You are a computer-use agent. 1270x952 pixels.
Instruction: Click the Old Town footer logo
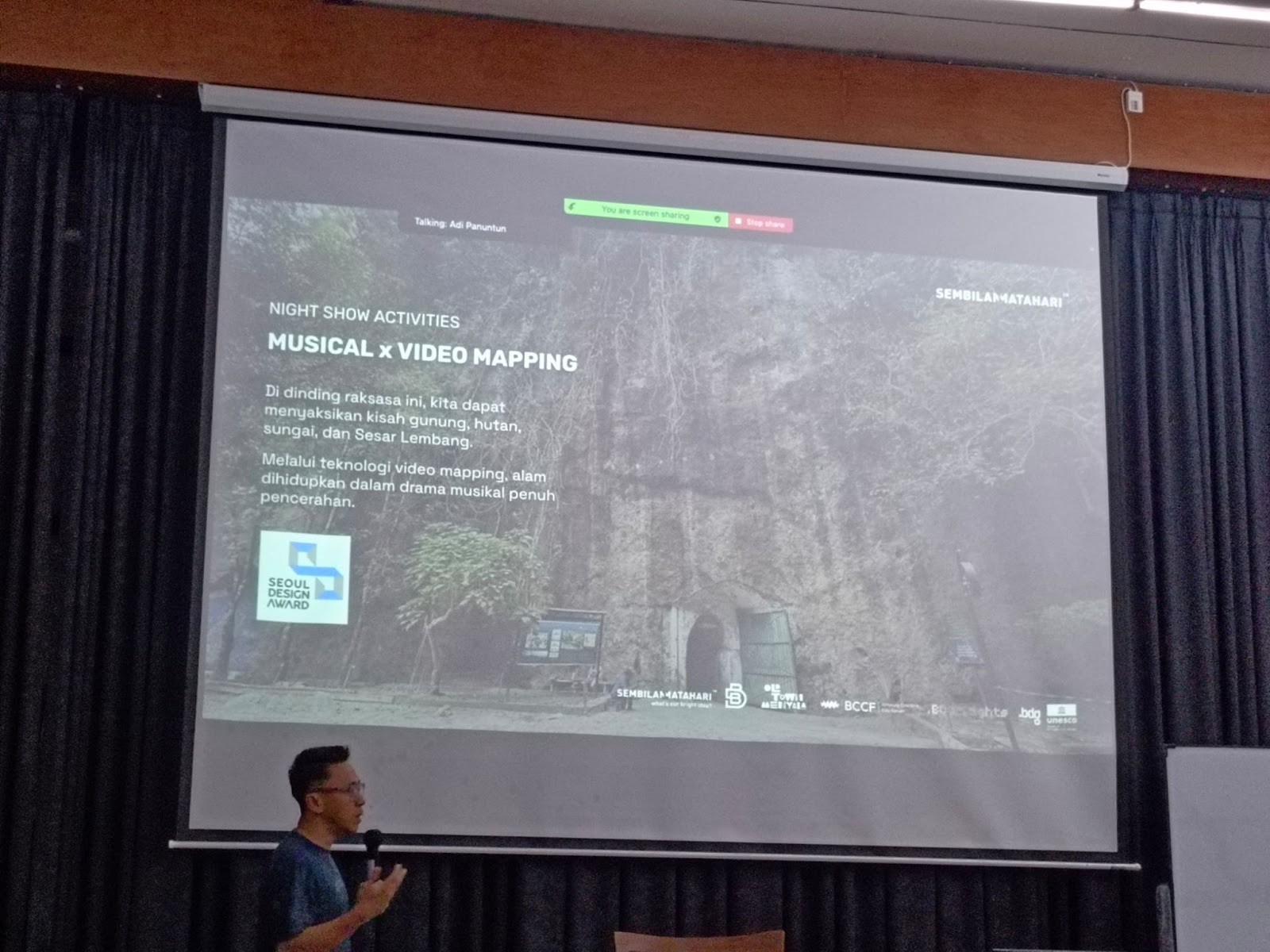(x=783, y=697)
